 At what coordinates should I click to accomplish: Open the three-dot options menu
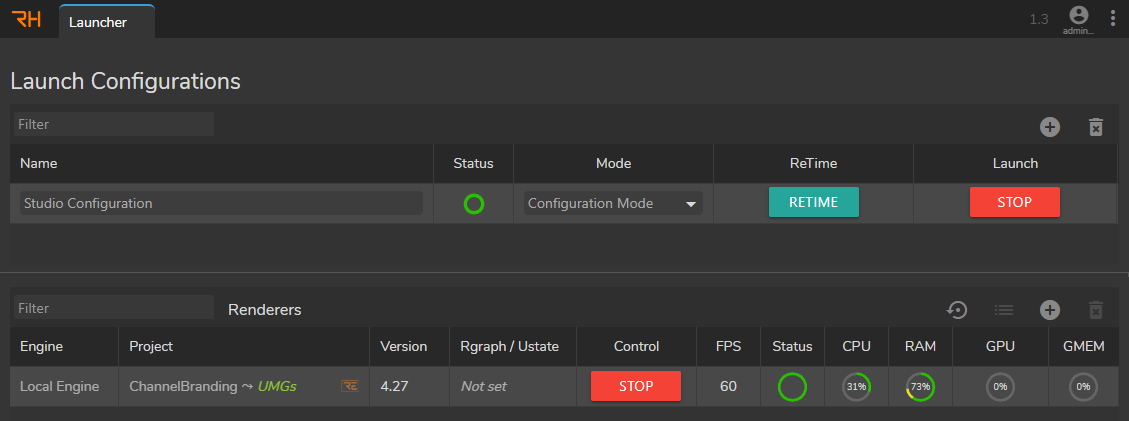(x=1113, y=19)
